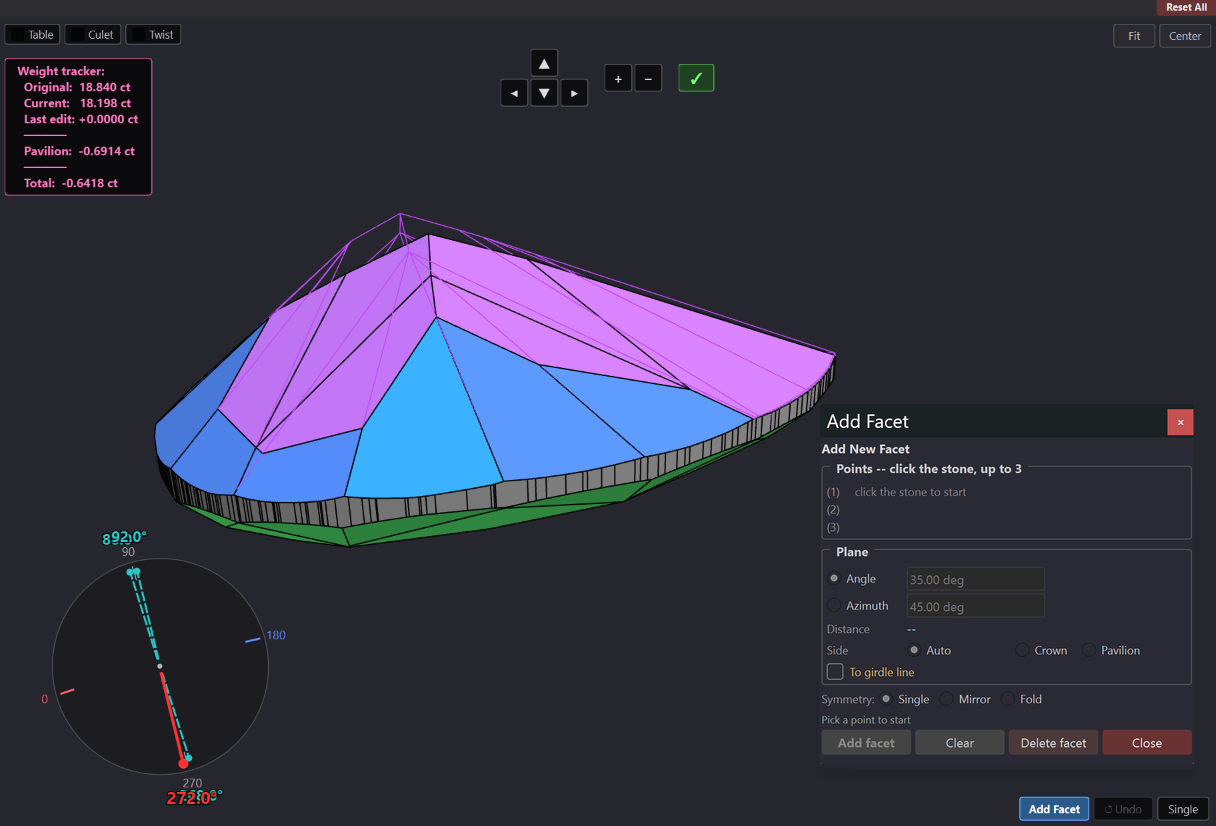Viewport: 1216px width, 826px height.
Task: Click the up arrow view rotation button
Action: click(x=544, y=63)
